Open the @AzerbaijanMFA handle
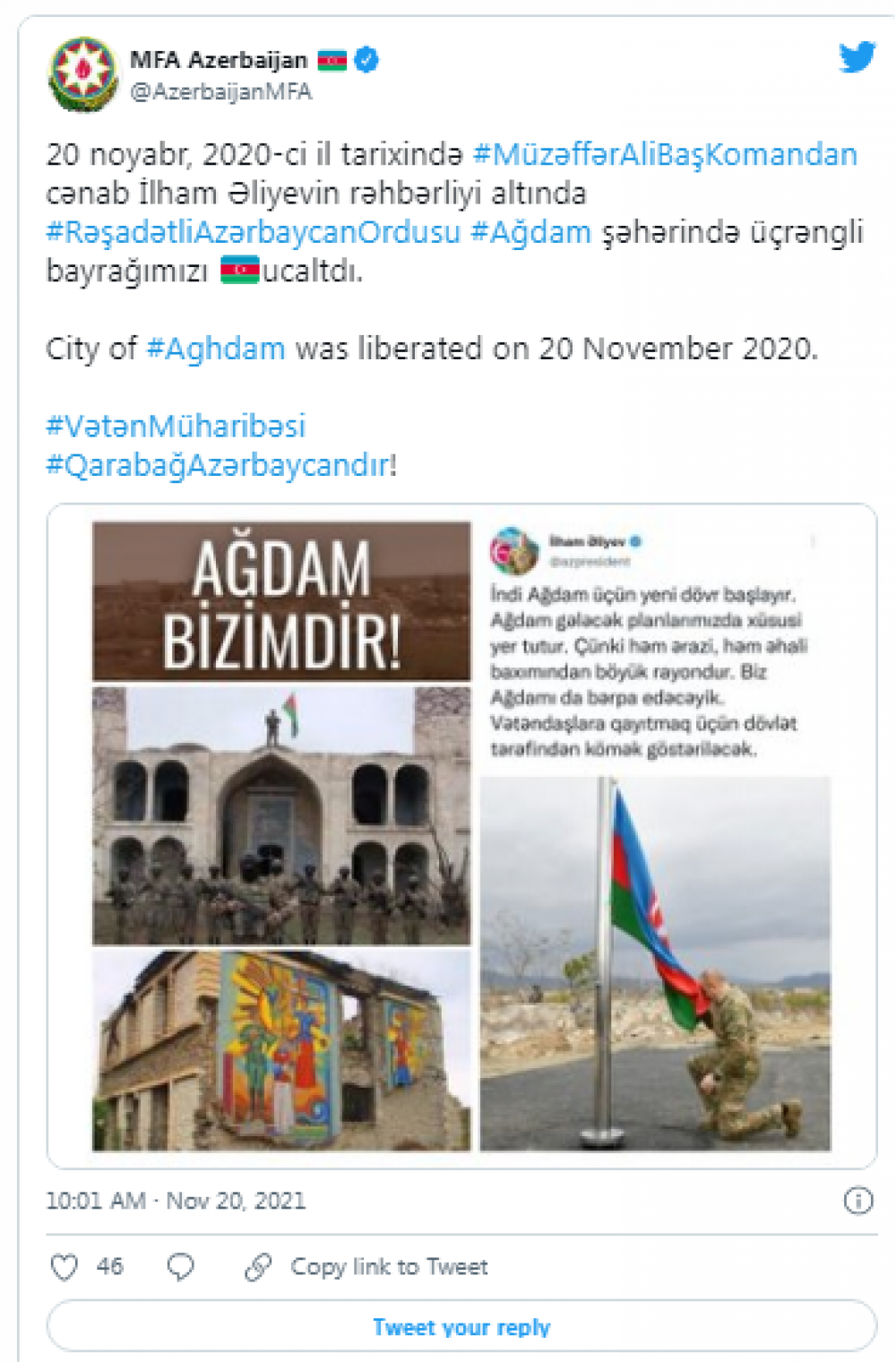This screenshot has width=896, height=1362. click(221, 91)
